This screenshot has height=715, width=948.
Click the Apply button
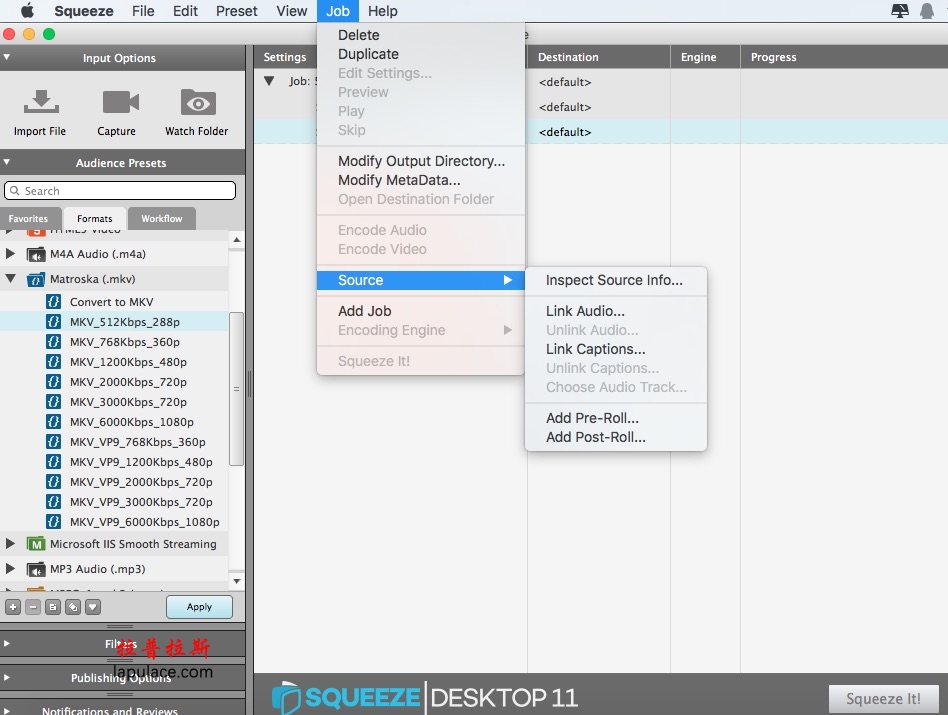tap(200, 607)
